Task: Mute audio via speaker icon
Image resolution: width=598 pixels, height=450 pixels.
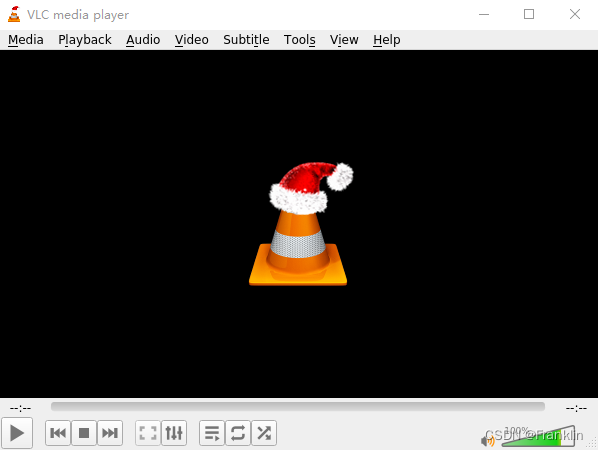Action: pyautogui.click(x=487, y=441)
